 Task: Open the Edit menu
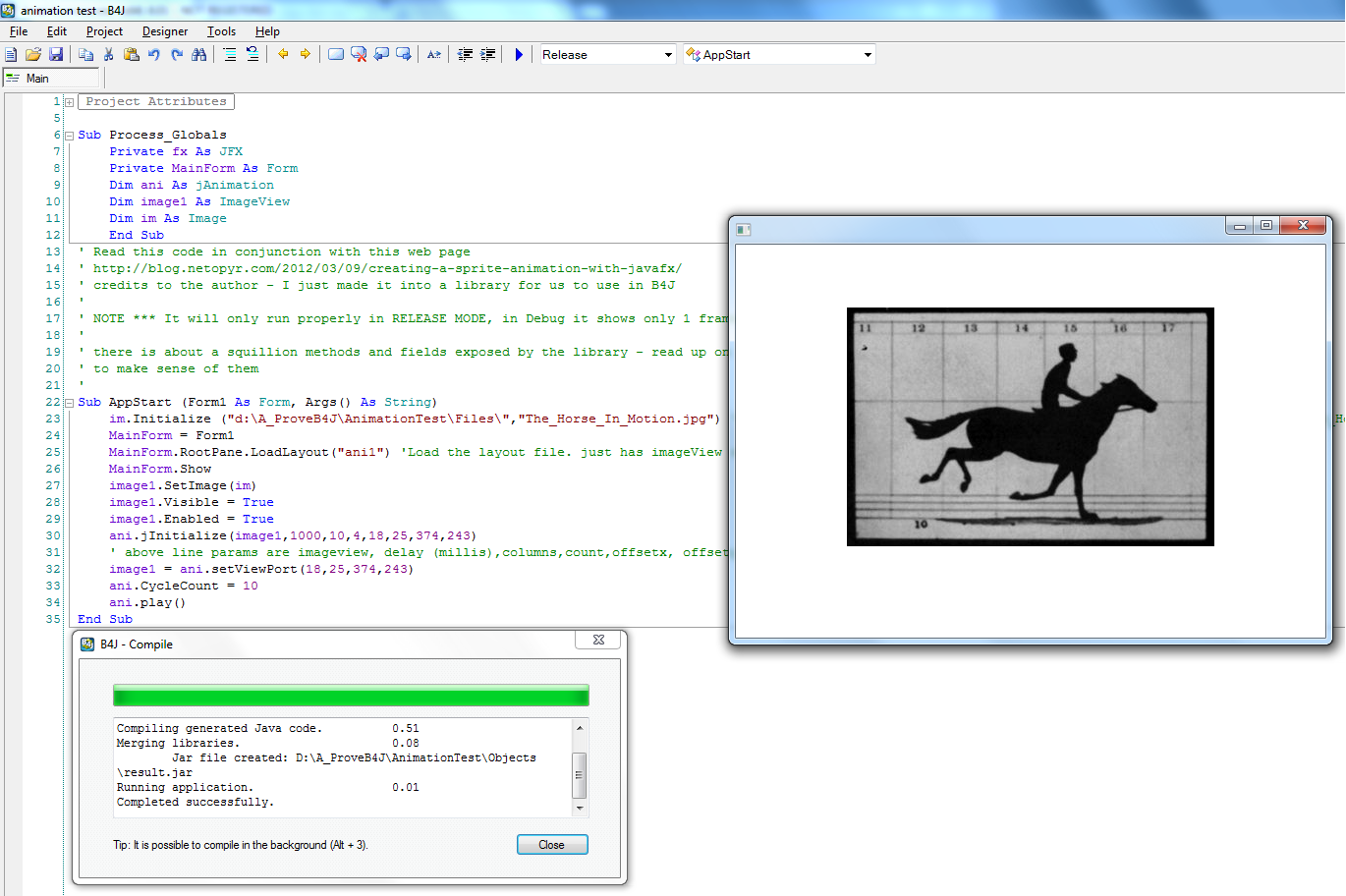[57, 31]
